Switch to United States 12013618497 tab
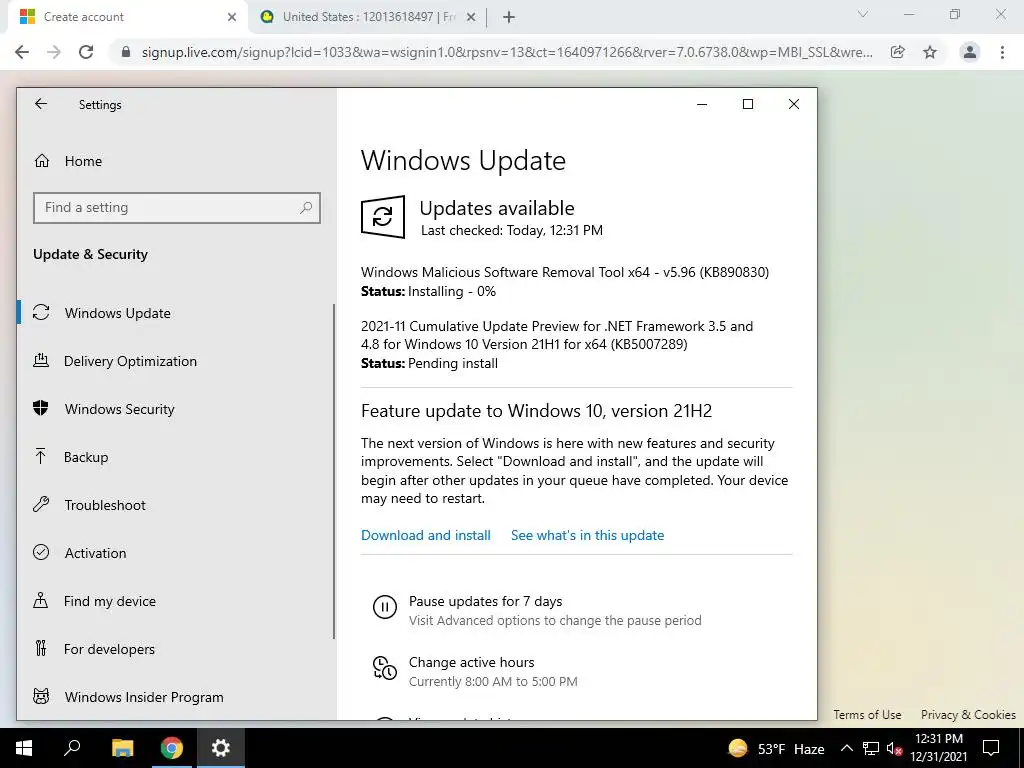 click(366, 17)
